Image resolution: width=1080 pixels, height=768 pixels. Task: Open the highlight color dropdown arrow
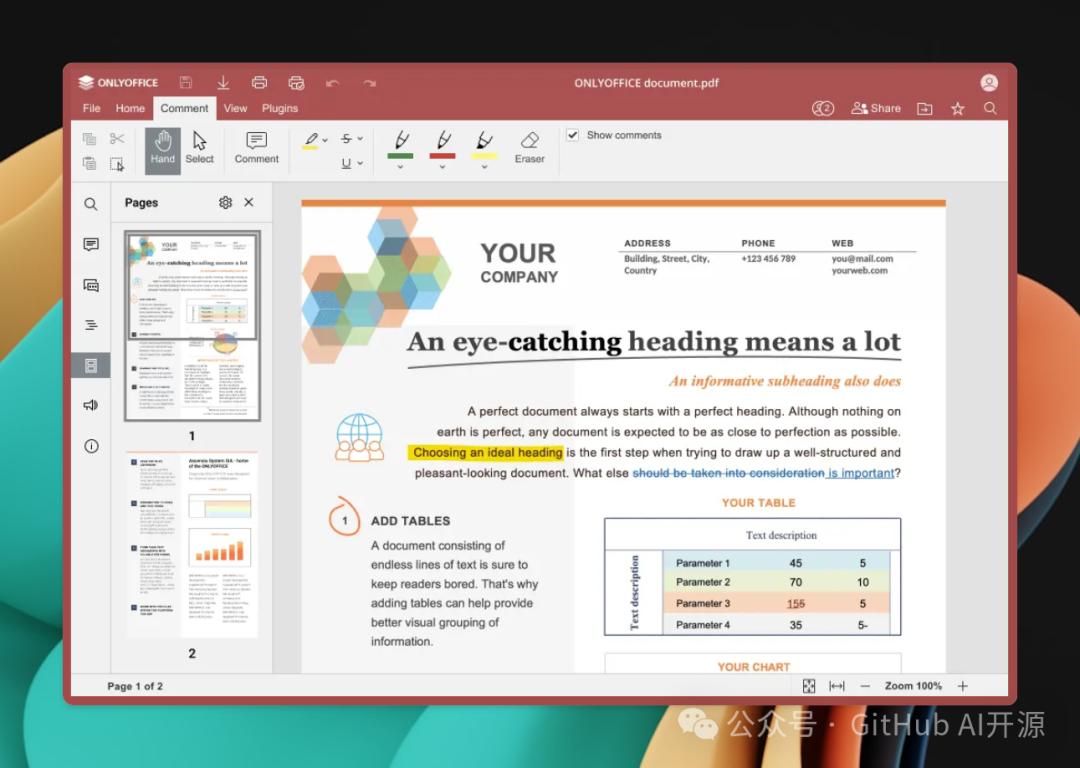pos(325,140)
